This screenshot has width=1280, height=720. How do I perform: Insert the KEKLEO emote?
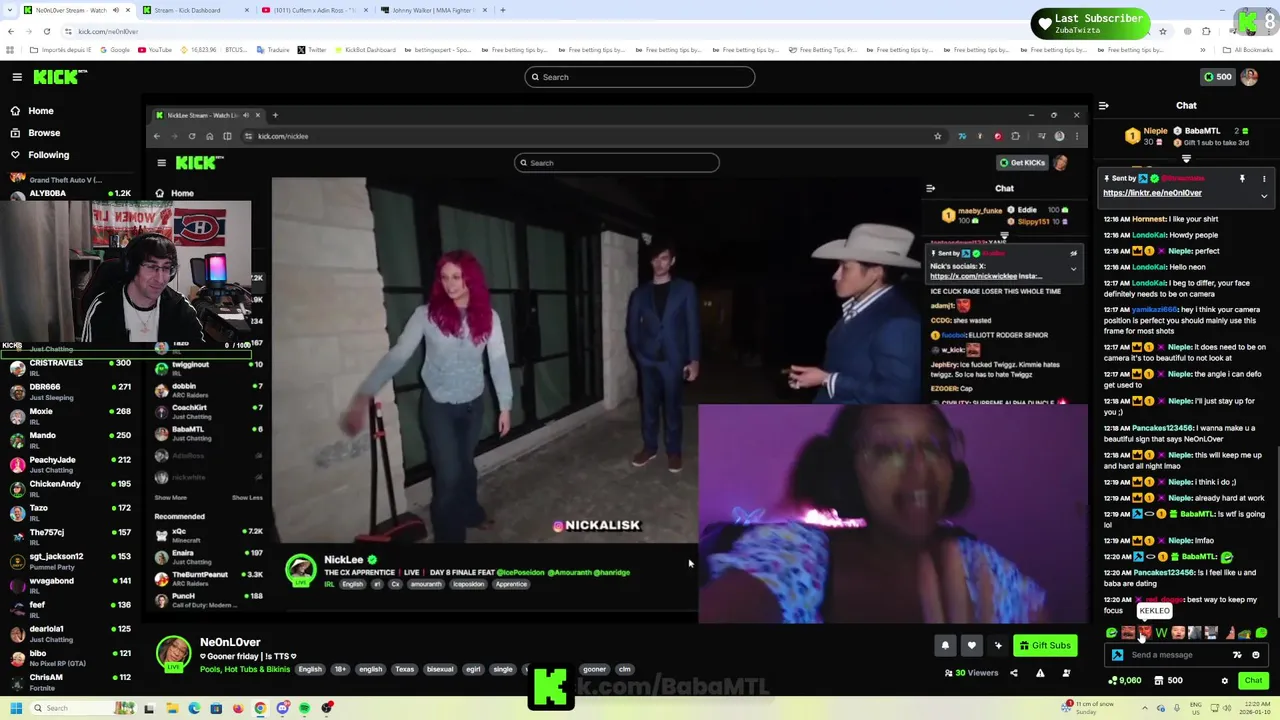click(x=1145, y=633)
